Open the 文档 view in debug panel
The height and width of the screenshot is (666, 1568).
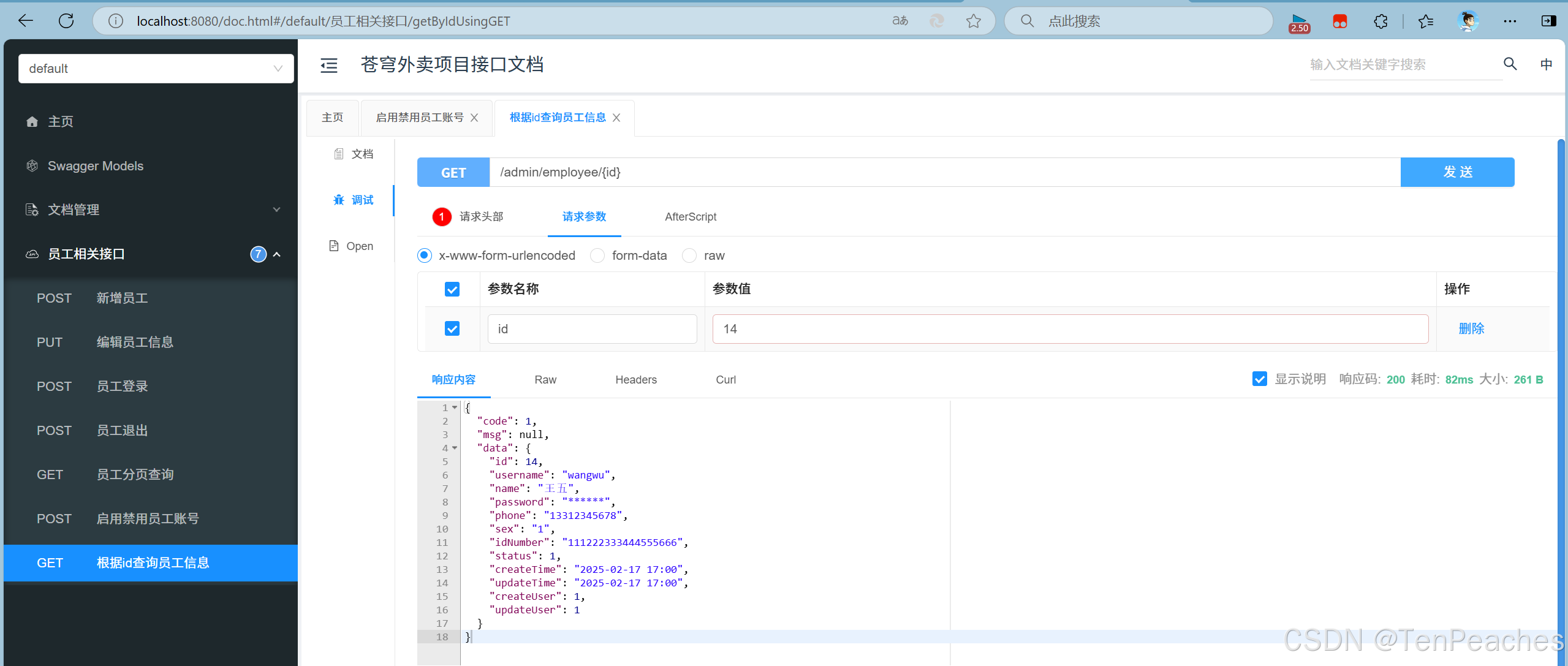point(354,153)
